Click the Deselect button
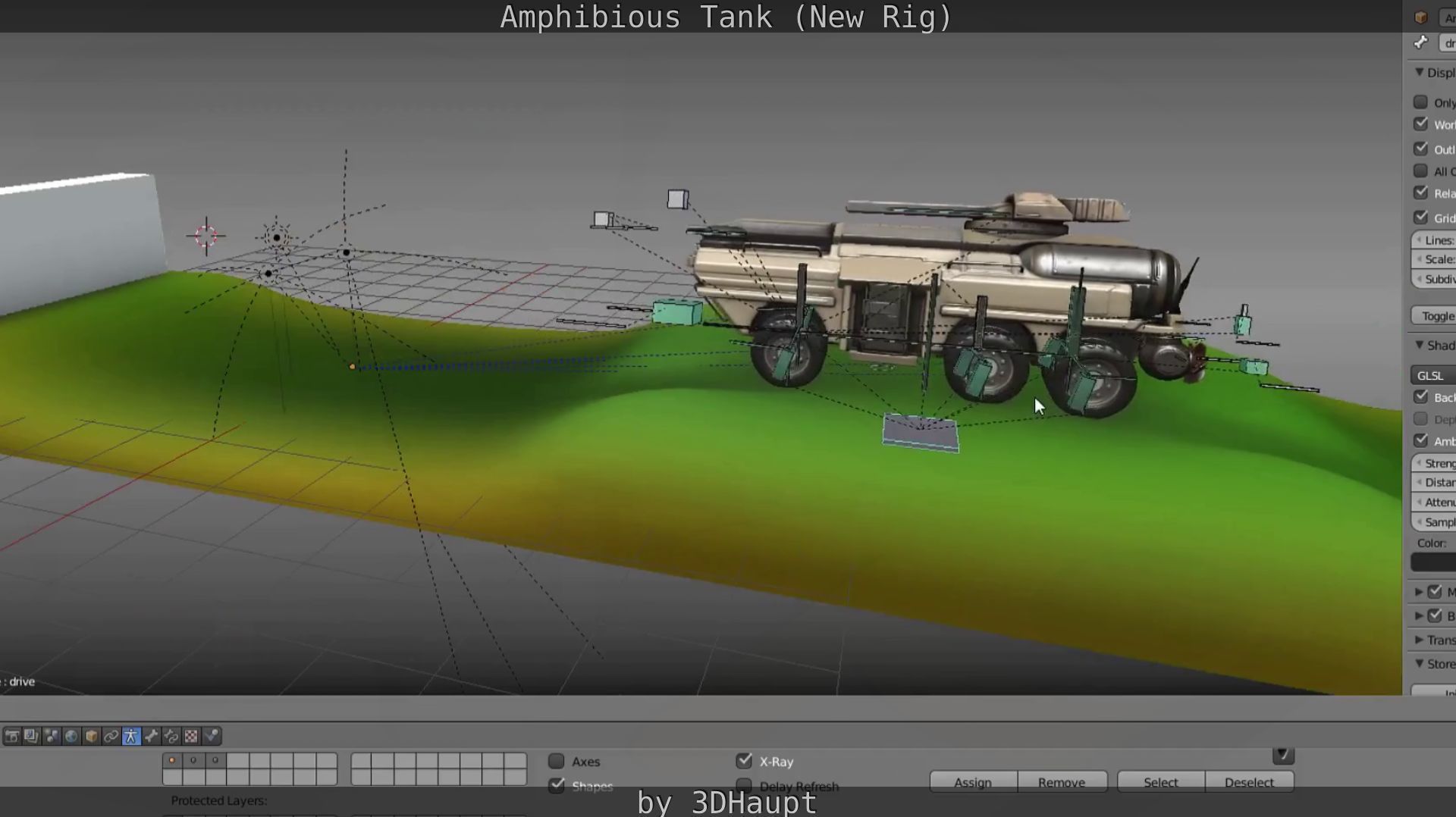The height and width of the screenshot is (817, 1456). click(x=1249, y=782)
